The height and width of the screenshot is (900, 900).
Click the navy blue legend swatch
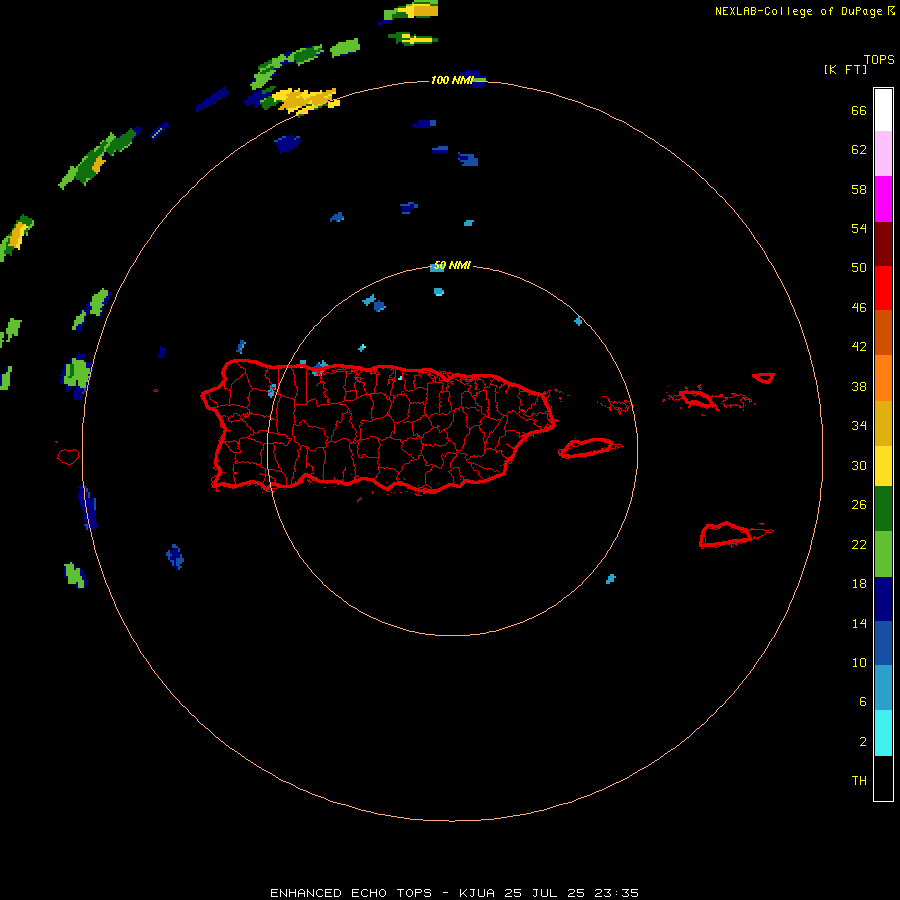coord(883,599)
